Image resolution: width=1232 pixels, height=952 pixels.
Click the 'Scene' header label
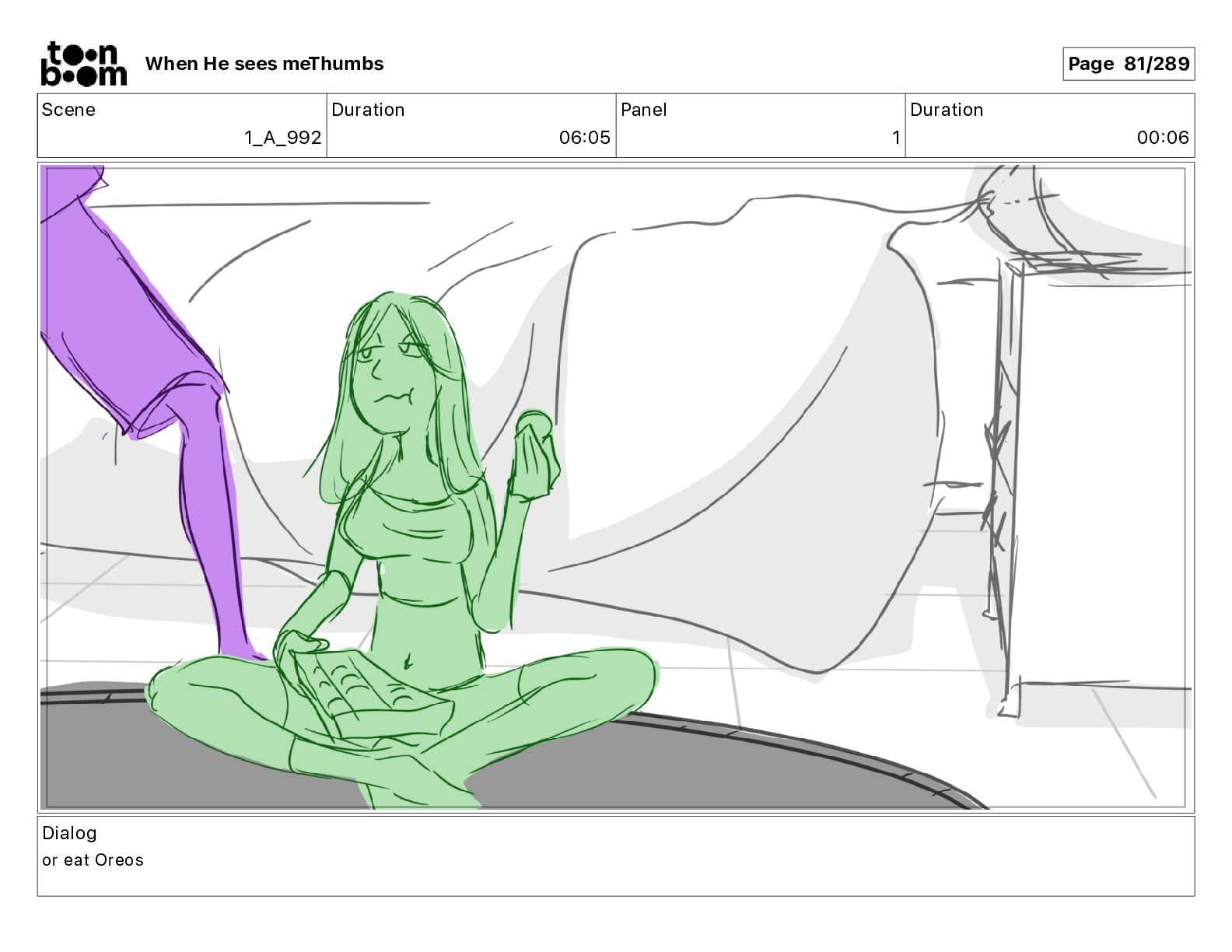(68, 110)
